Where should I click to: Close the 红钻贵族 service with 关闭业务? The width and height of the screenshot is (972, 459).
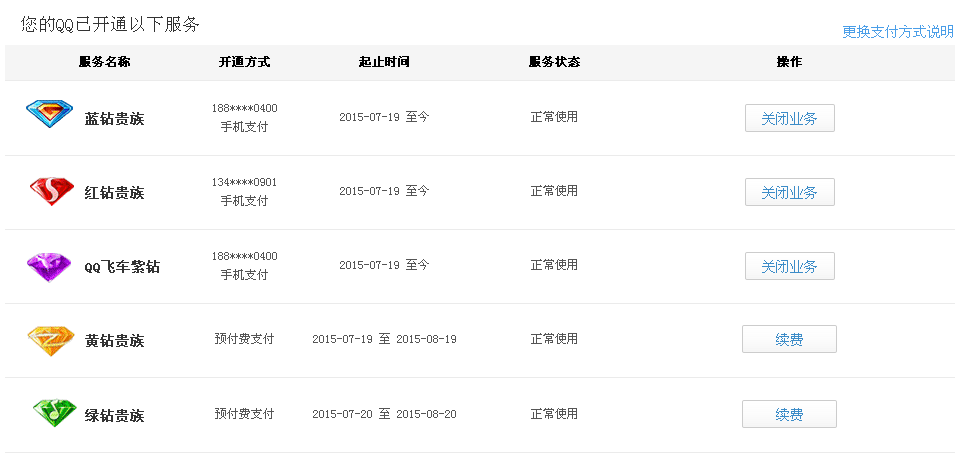790,192
